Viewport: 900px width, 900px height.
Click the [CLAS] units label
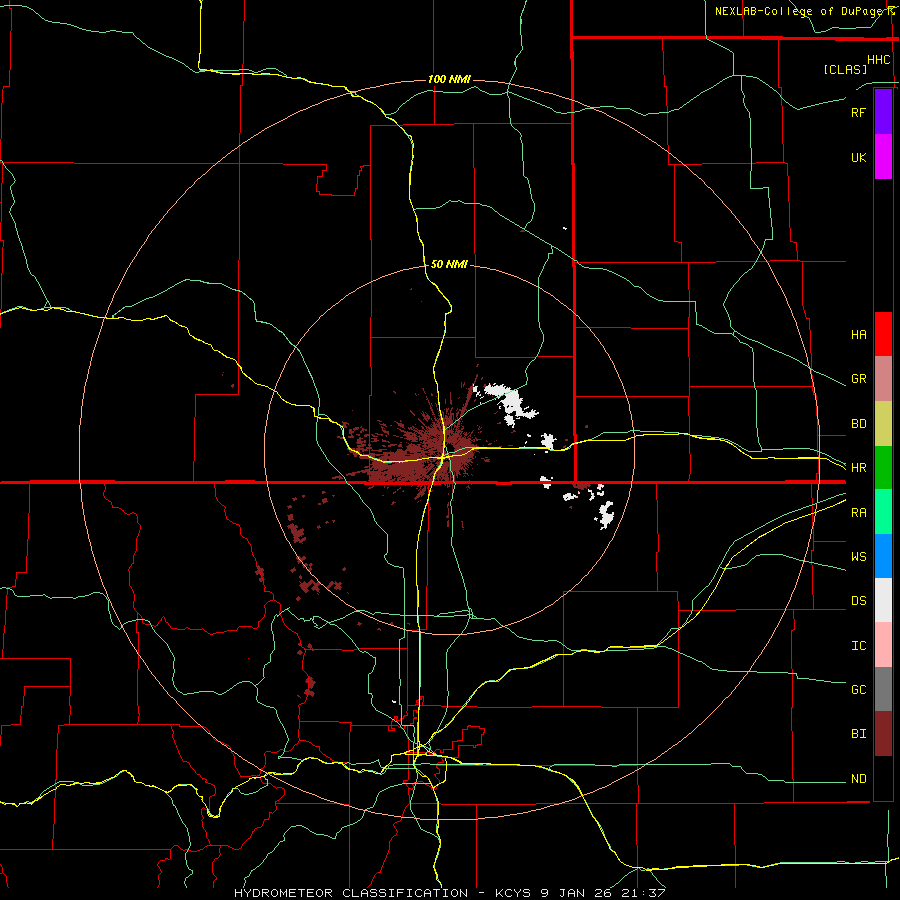tap(844, 69)
